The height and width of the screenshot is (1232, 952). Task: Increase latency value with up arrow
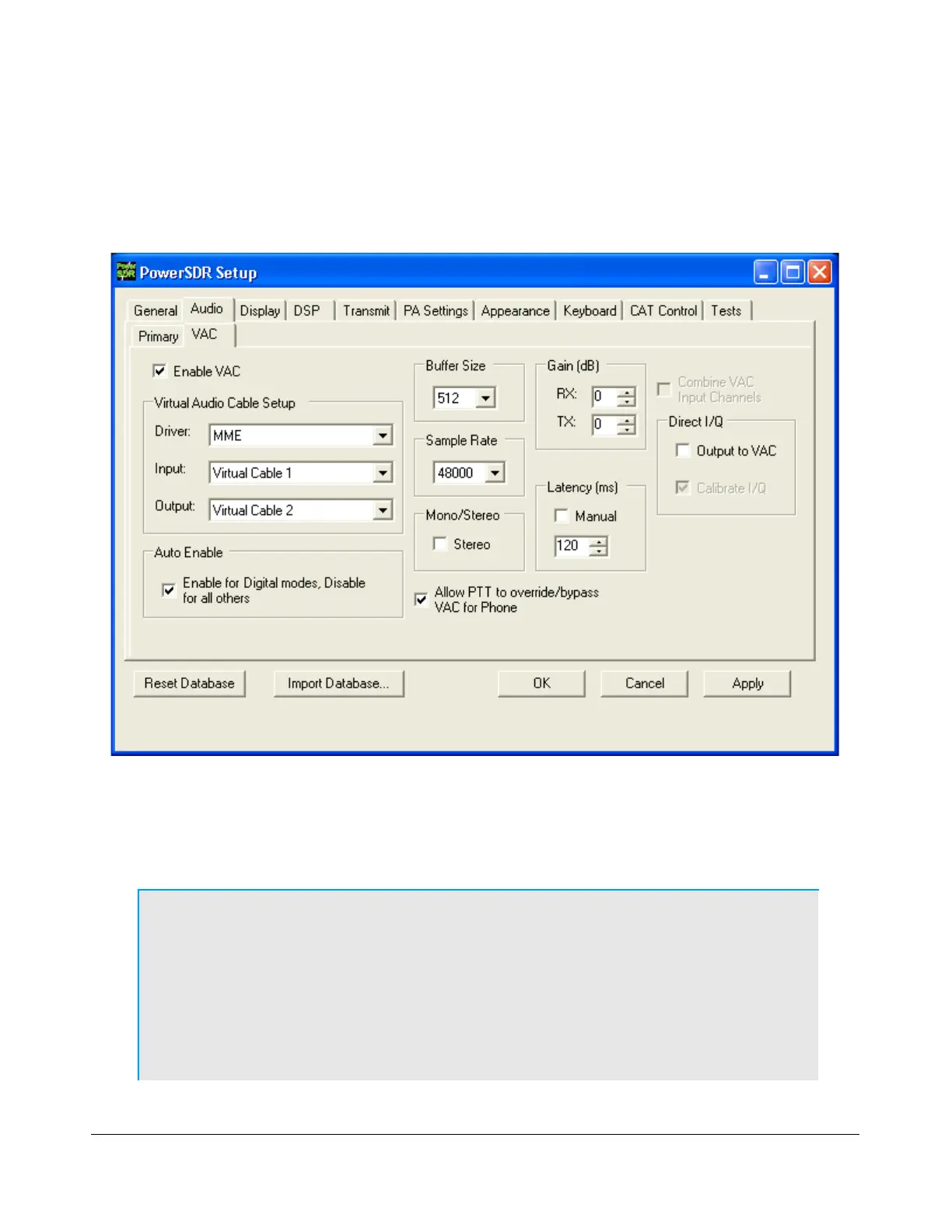[598, 541]
